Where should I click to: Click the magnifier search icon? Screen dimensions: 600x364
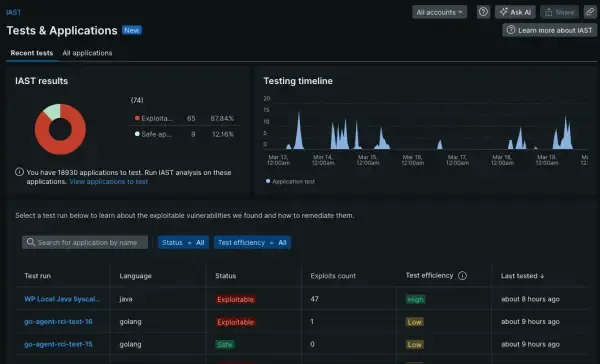pyautogui.click(x=31, y=242)
